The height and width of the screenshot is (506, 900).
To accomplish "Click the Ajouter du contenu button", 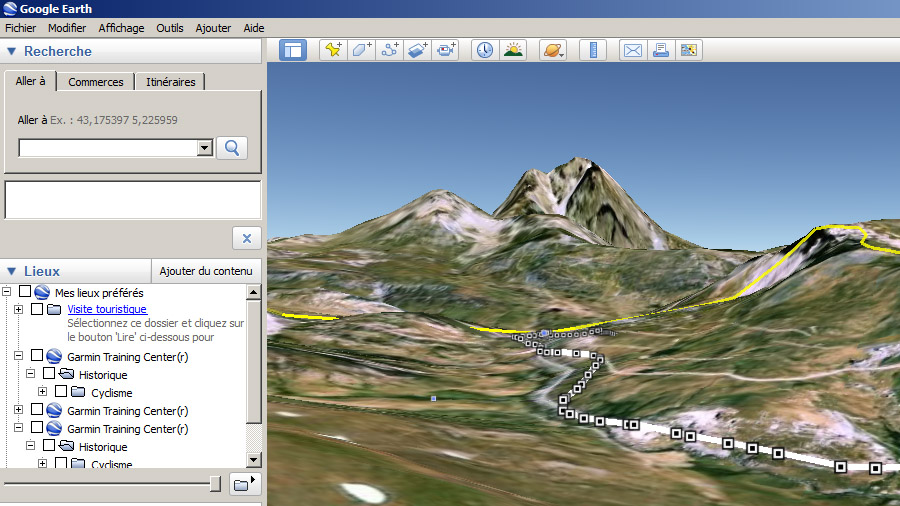I will (x=205, y=271).
